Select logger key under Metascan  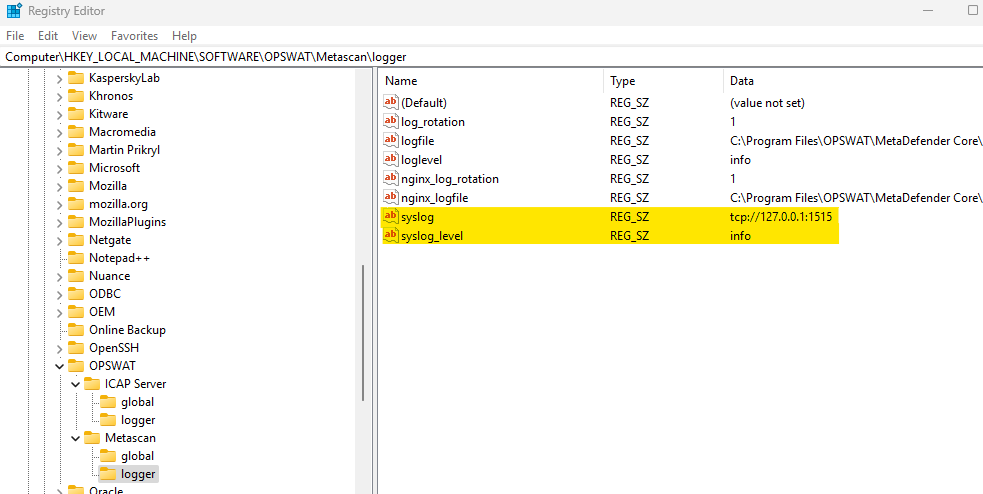[138, 474]
